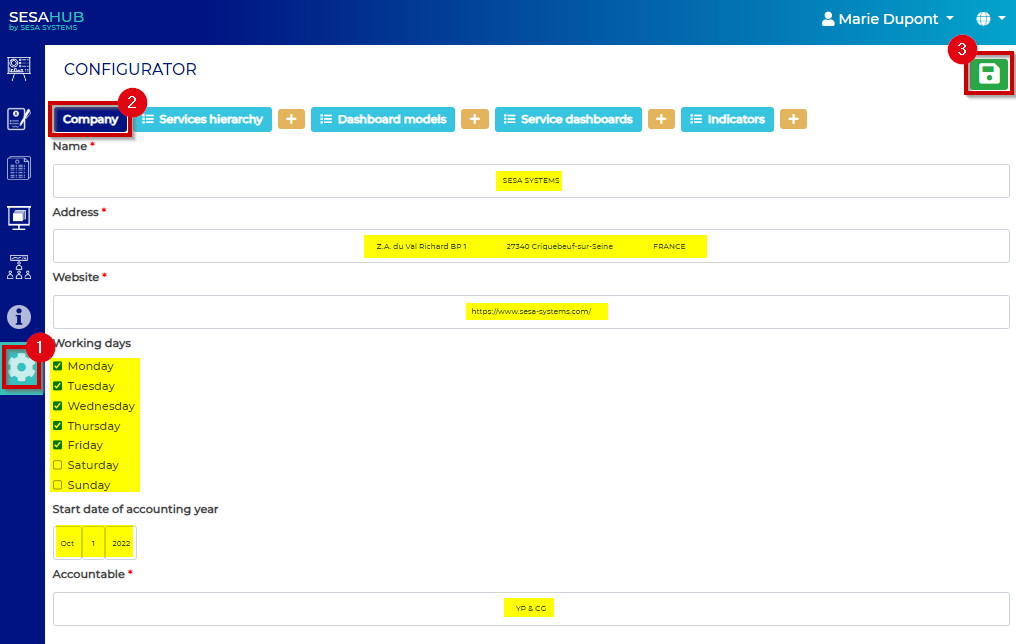Switch to the Services hierarchy tab
The width and height of the screenshot is (1016, 644).
pyautogui.click(x=202, y=118)
